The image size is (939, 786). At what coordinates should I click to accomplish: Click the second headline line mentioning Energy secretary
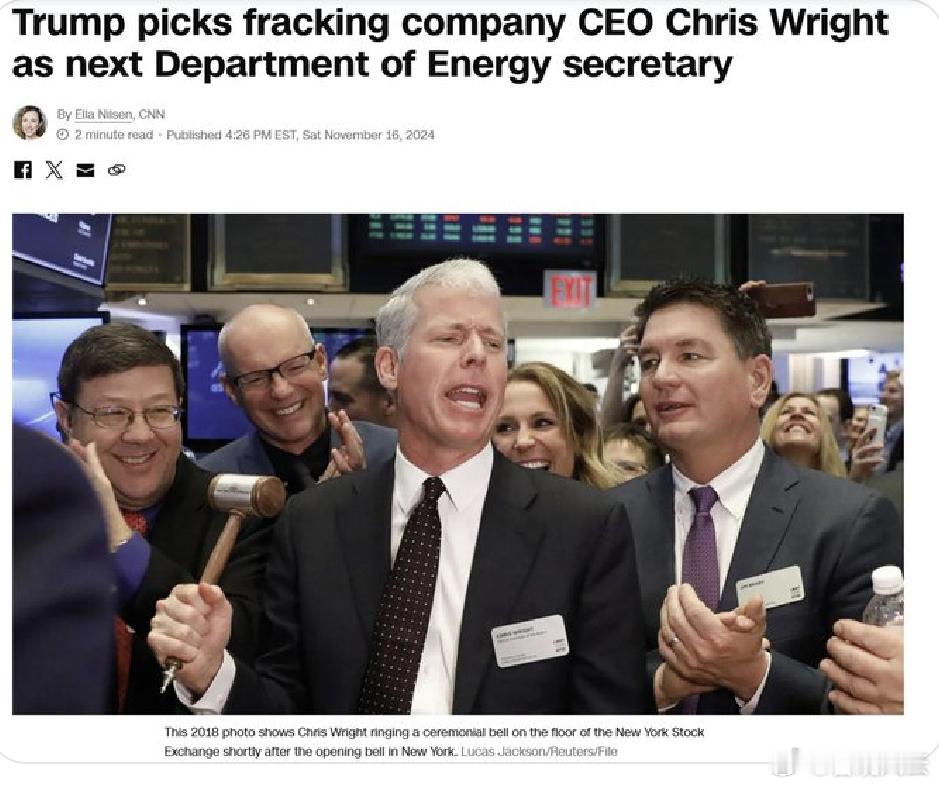click(372, 64)
